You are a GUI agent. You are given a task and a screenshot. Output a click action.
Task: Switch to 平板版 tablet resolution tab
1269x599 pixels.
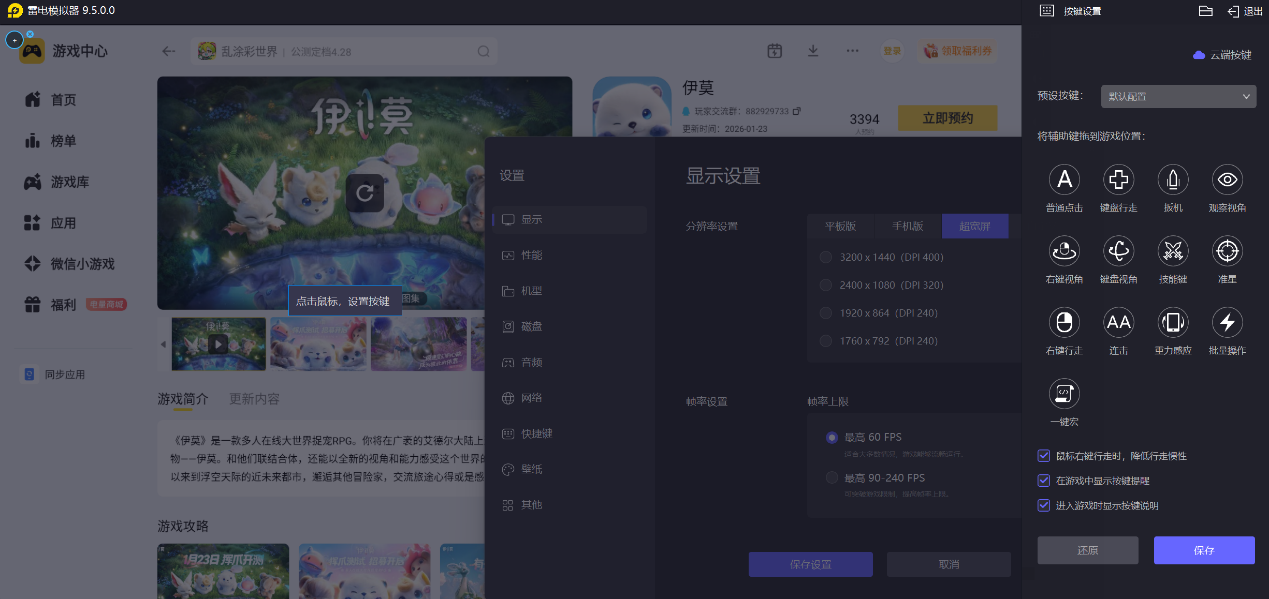841,226
